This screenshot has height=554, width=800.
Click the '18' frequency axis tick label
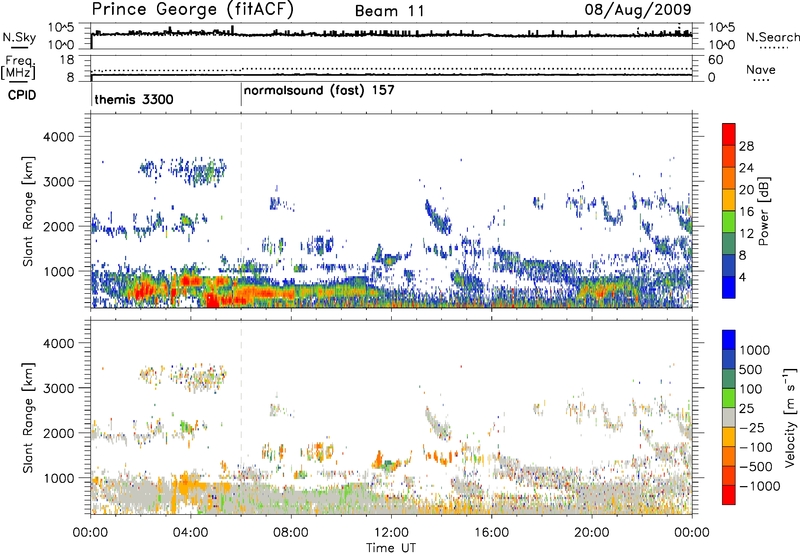pos(67,60)
